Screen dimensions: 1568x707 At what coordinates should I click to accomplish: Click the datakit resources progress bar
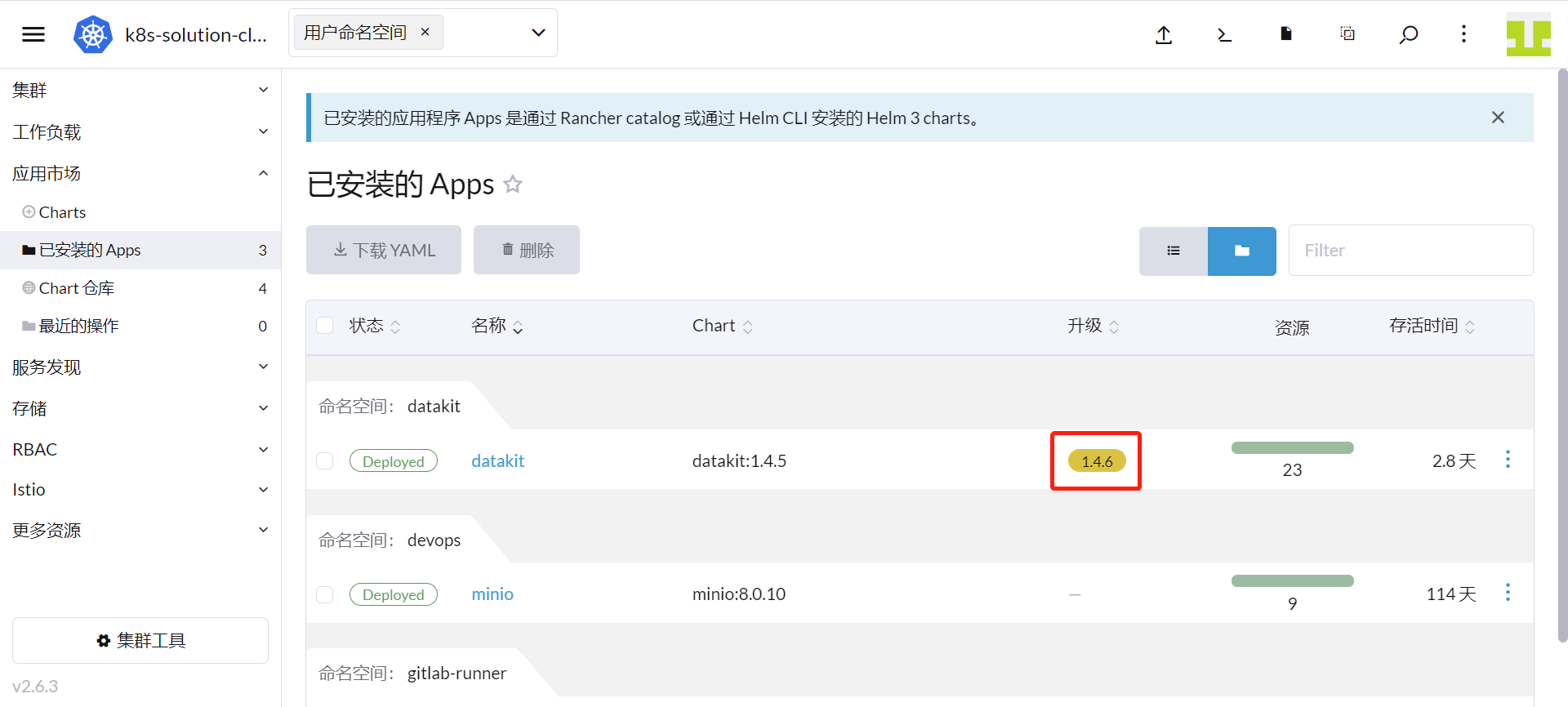click(x=1293, y=447)
